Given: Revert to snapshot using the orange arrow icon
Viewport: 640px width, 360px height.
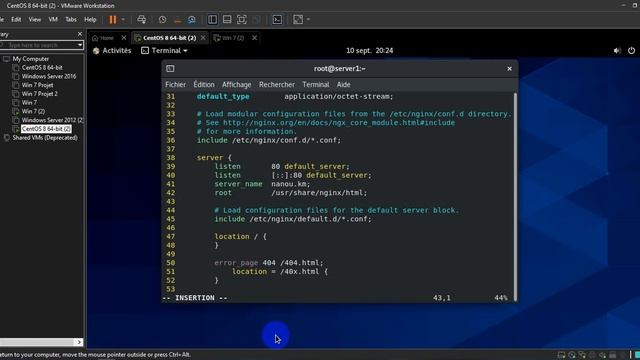Looking at the screenshot, I should pyautogui.click(x=177, y=20).
